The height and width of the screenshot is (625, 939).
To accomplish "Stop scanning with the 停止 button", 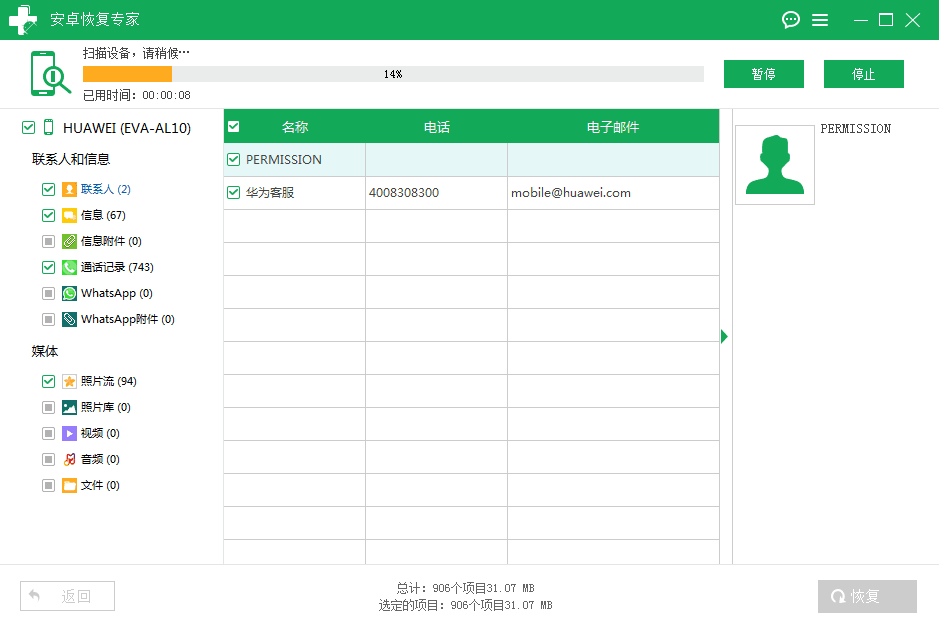I will [x=863, y=74].
